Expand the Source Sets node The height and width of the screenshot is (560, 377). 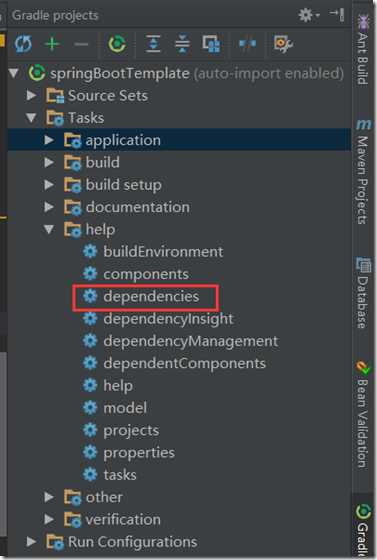click(x=31, y=95)
